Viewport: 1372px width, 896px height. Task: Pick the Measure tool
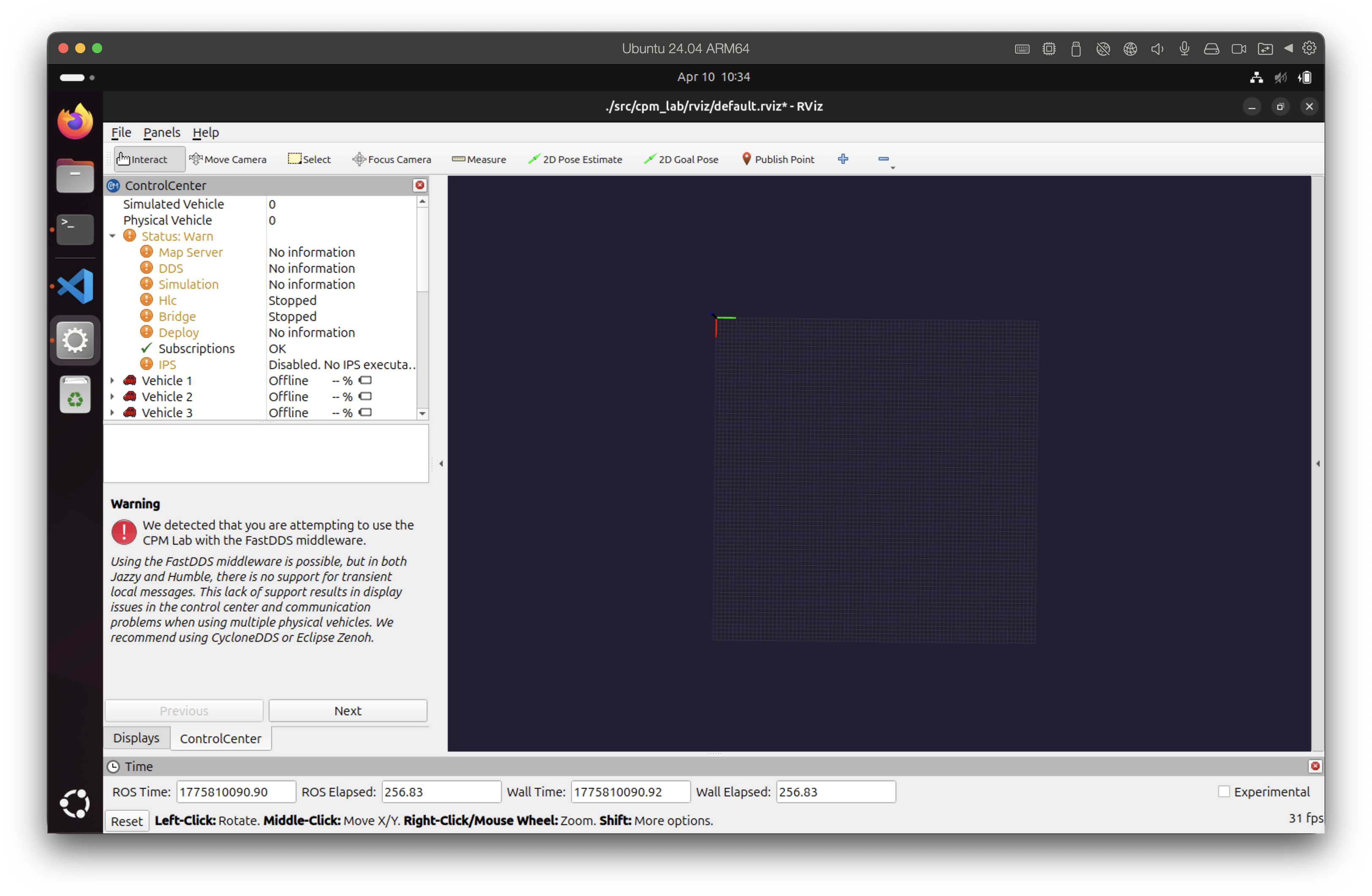coord(479,159)
